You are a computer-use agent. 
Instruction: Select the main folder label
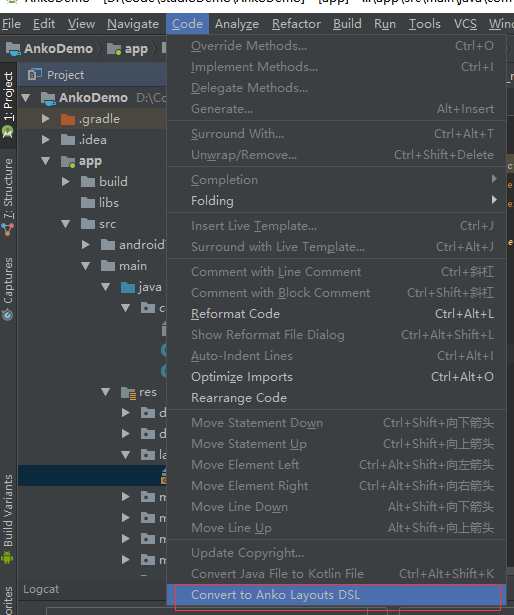coord(133,266)
